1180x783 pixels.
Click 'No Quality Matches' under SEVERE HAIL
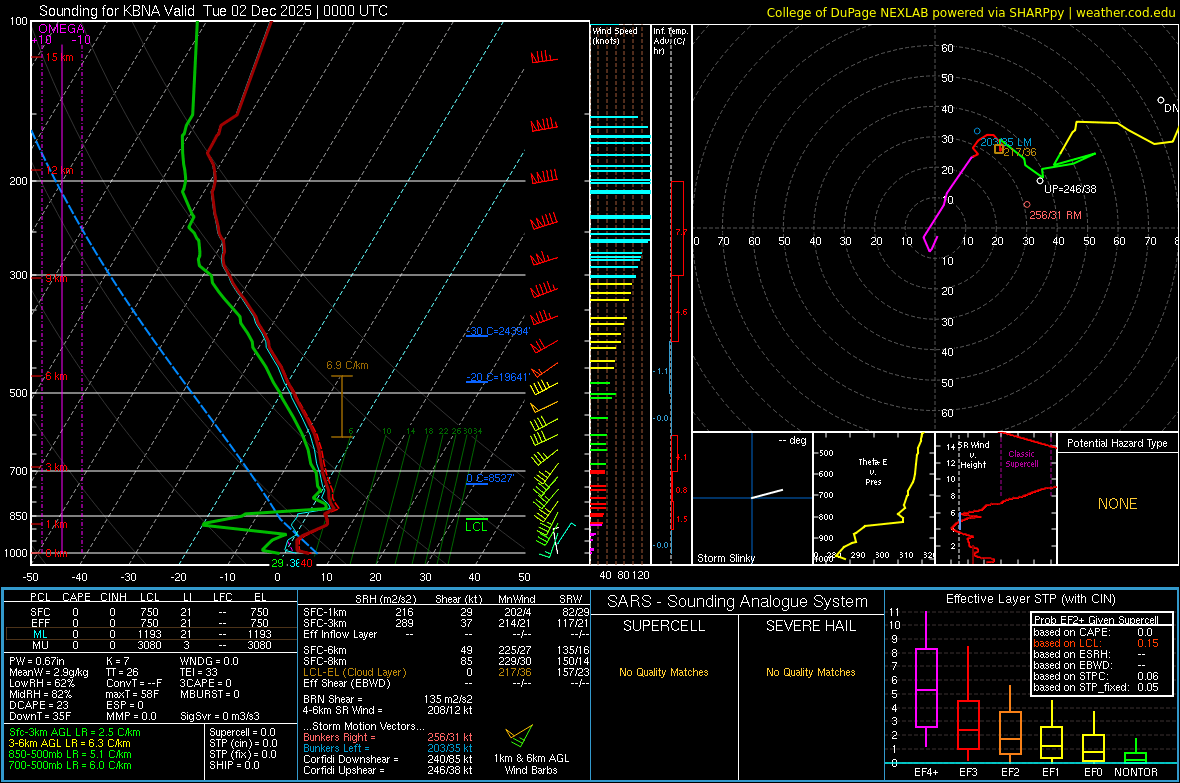[810, 672]
